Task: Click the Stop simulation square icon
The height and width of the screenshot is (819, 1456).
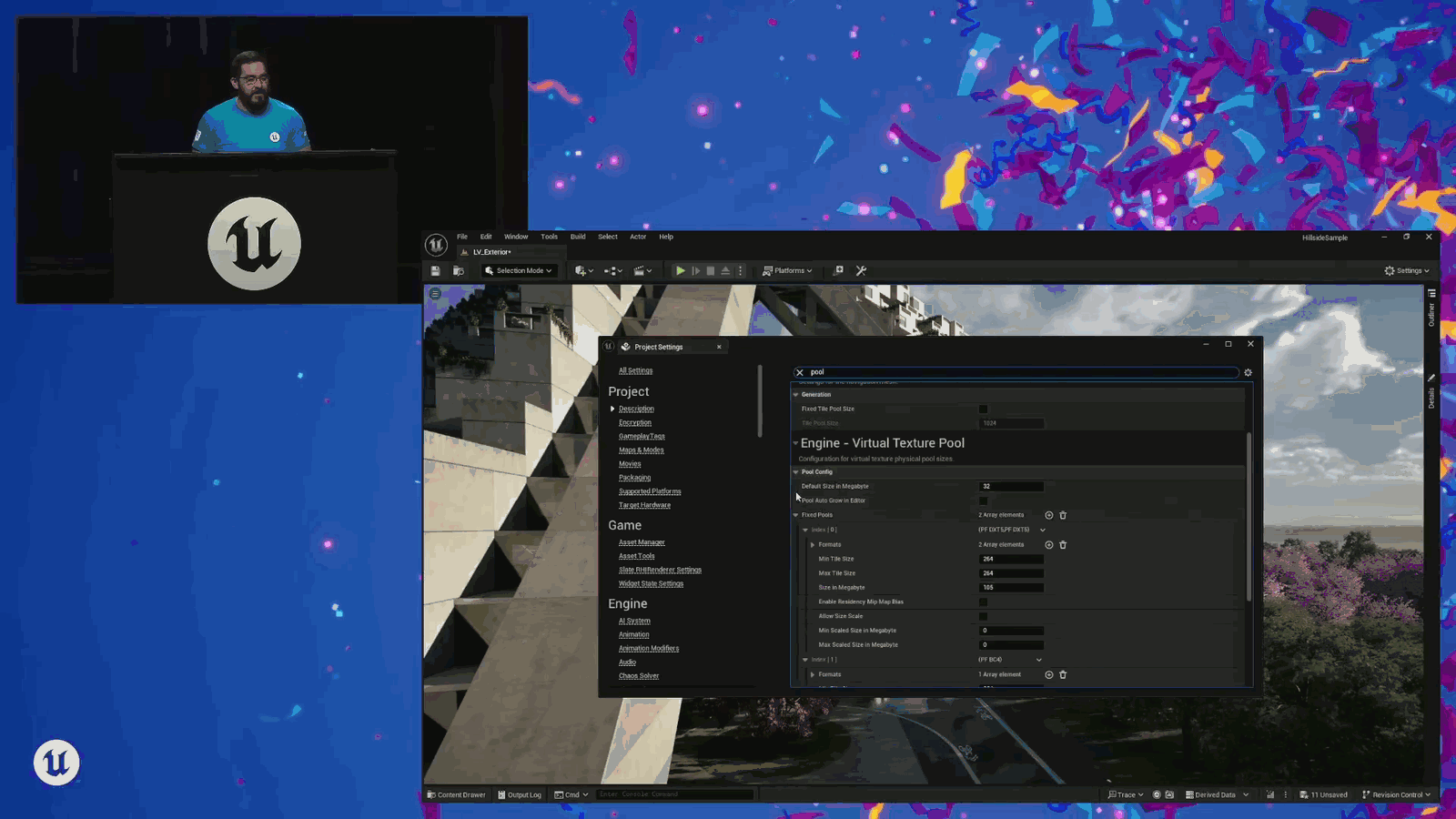Action: (711, 270)
